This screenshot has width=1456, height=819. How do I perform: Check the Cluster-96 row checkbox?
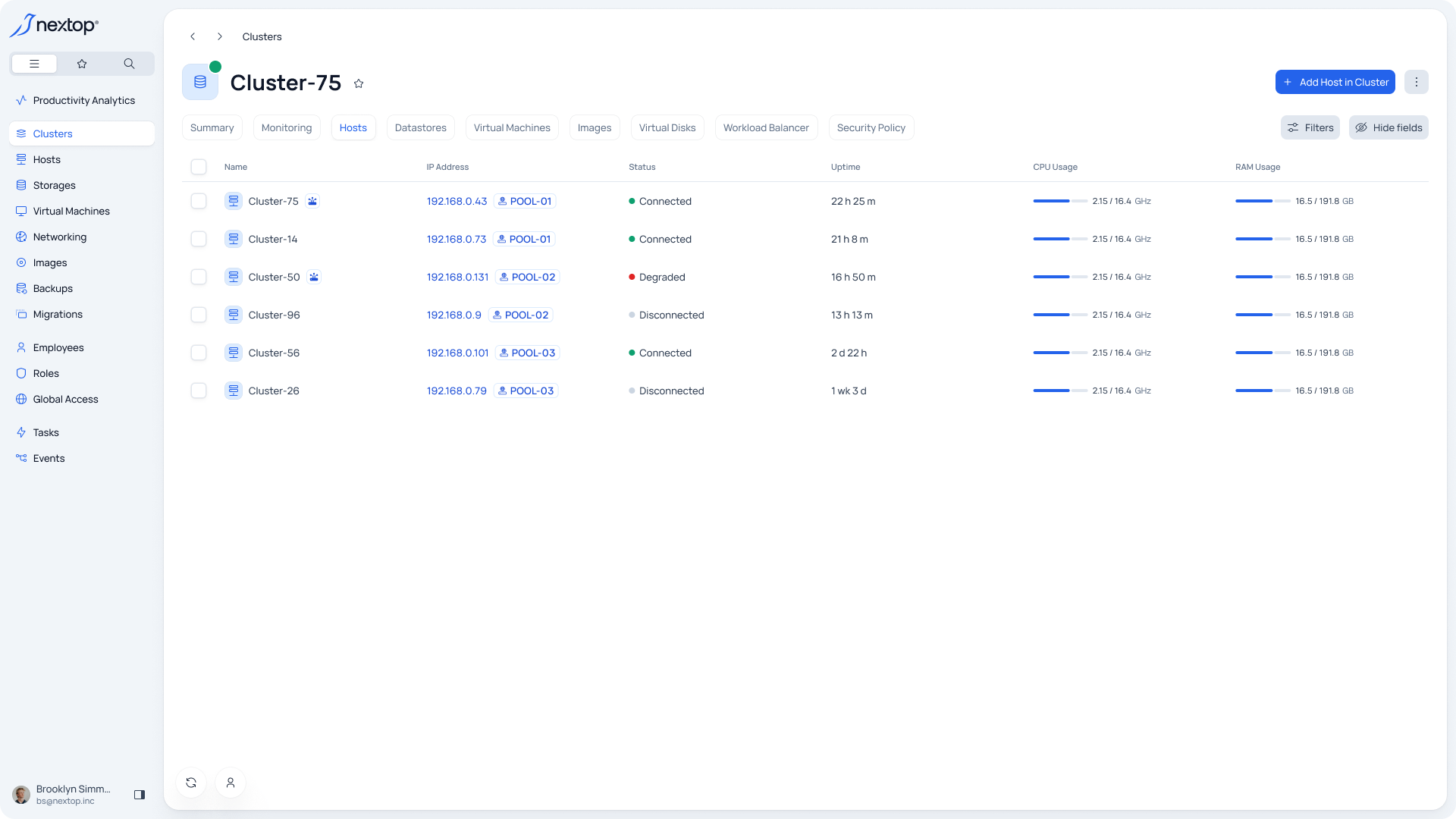tap(199, 315)
